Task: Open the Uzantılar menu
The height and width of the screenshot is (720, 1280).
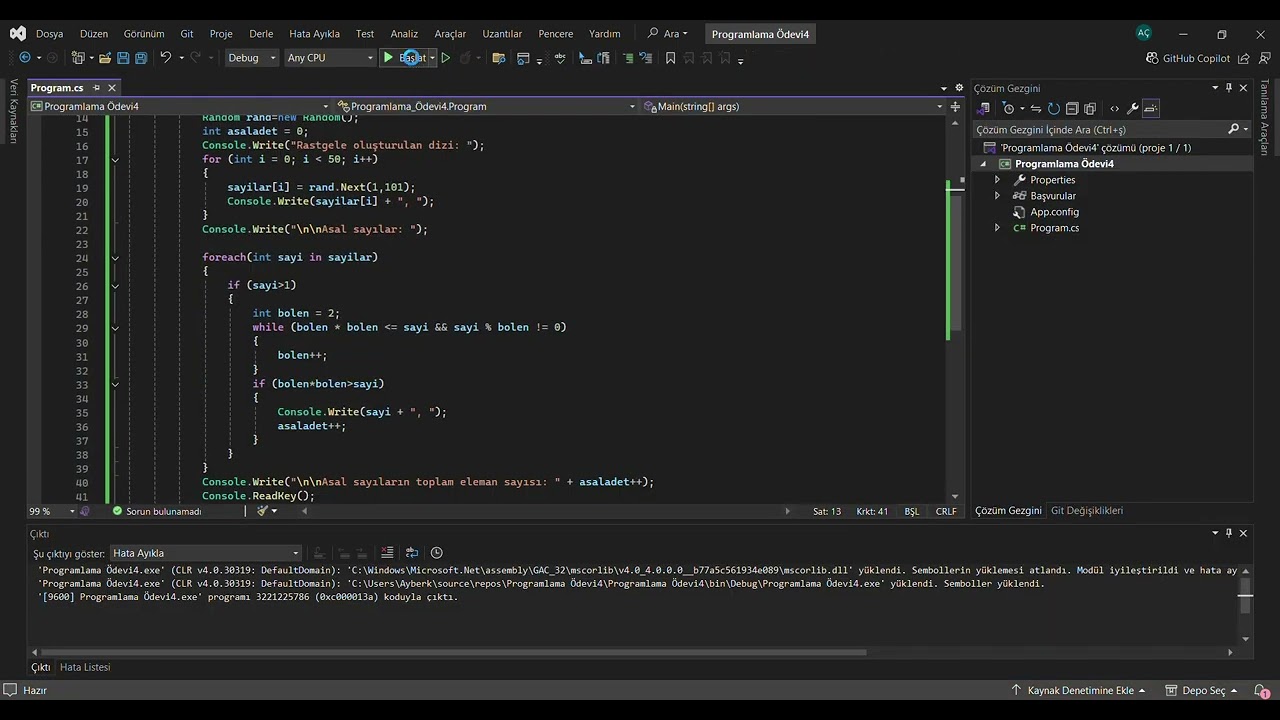Action: (x=502, y=33)
